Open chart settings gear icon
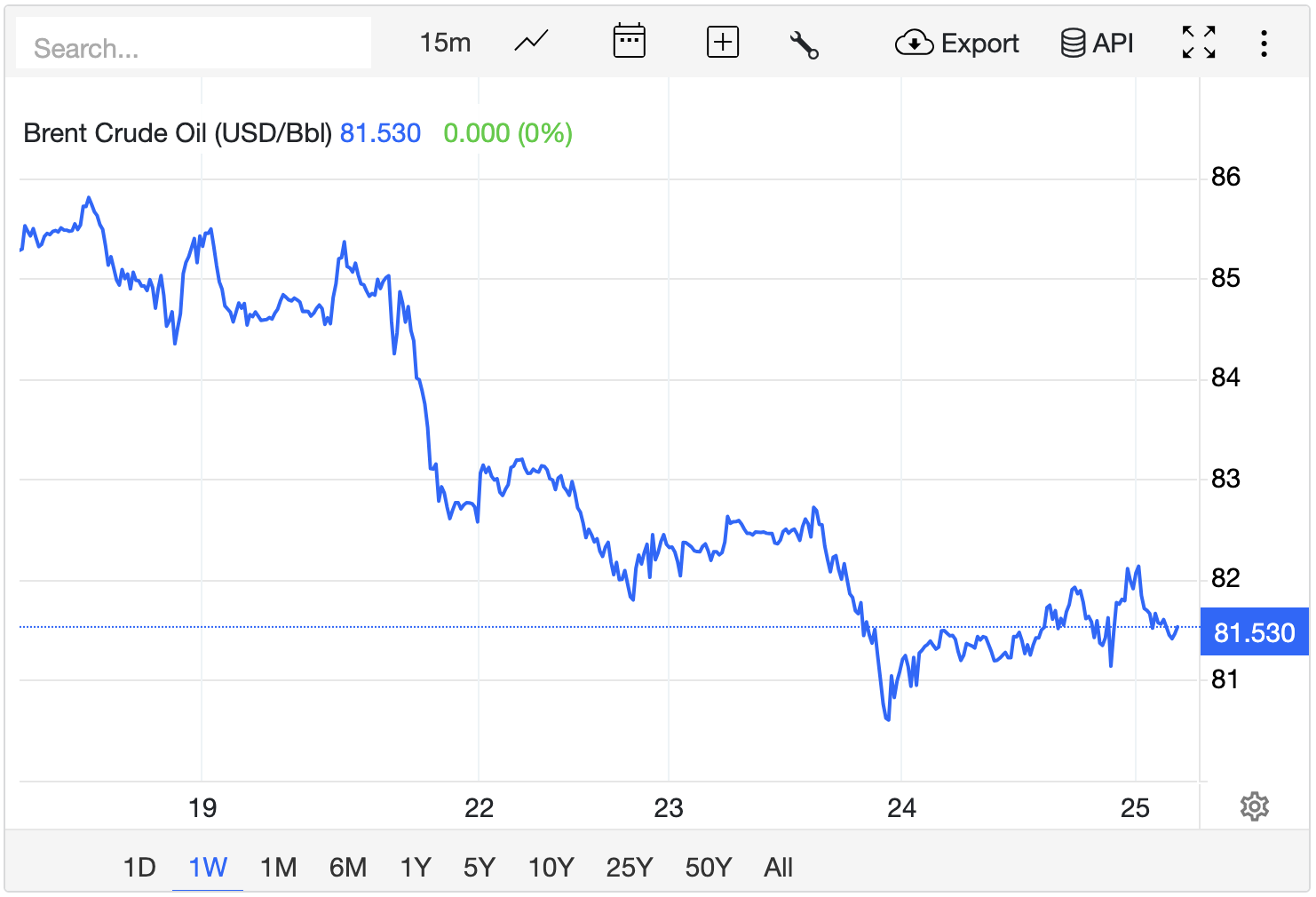 (x=1254, y=806)
